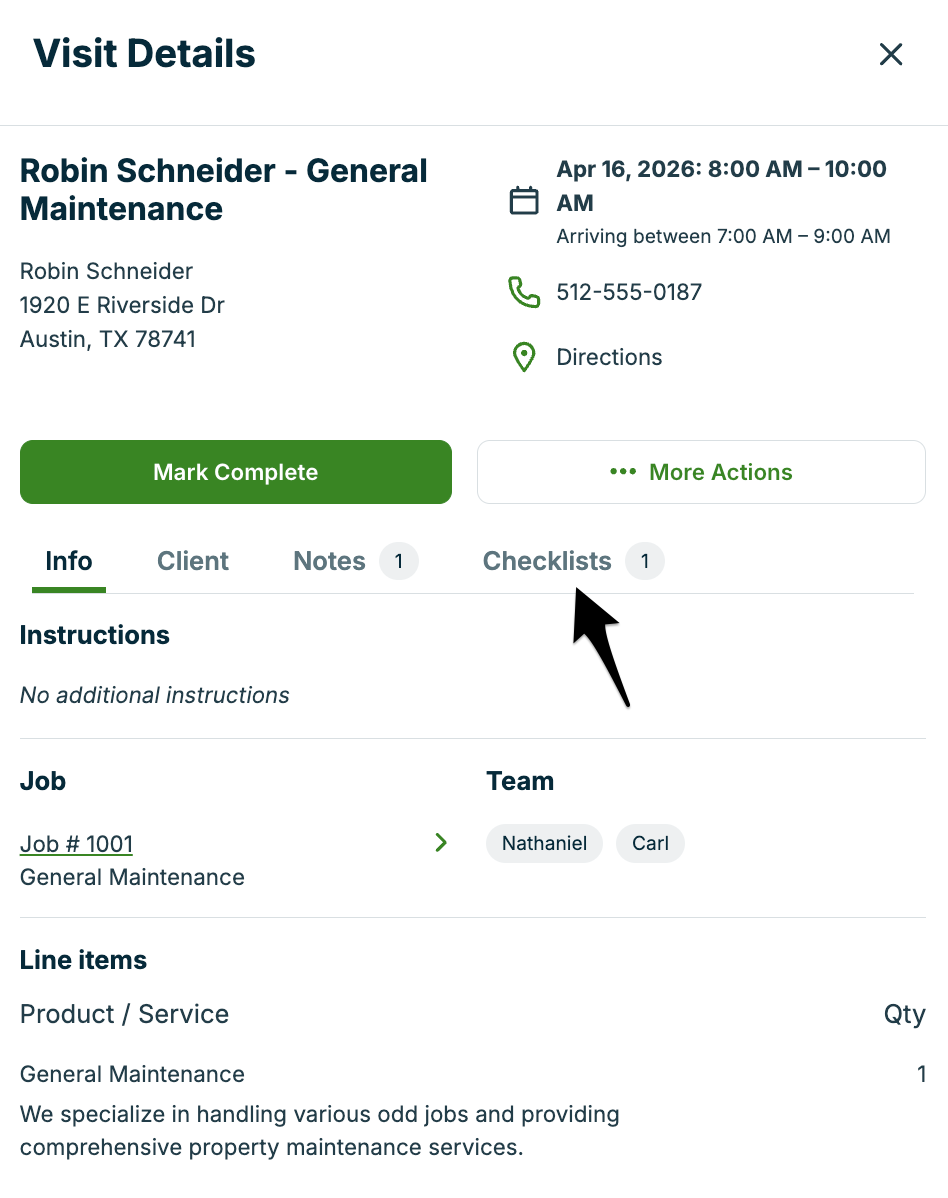Click the Checklists count badge
Viewport: 948px width, 1198px height.
(645, 561)
